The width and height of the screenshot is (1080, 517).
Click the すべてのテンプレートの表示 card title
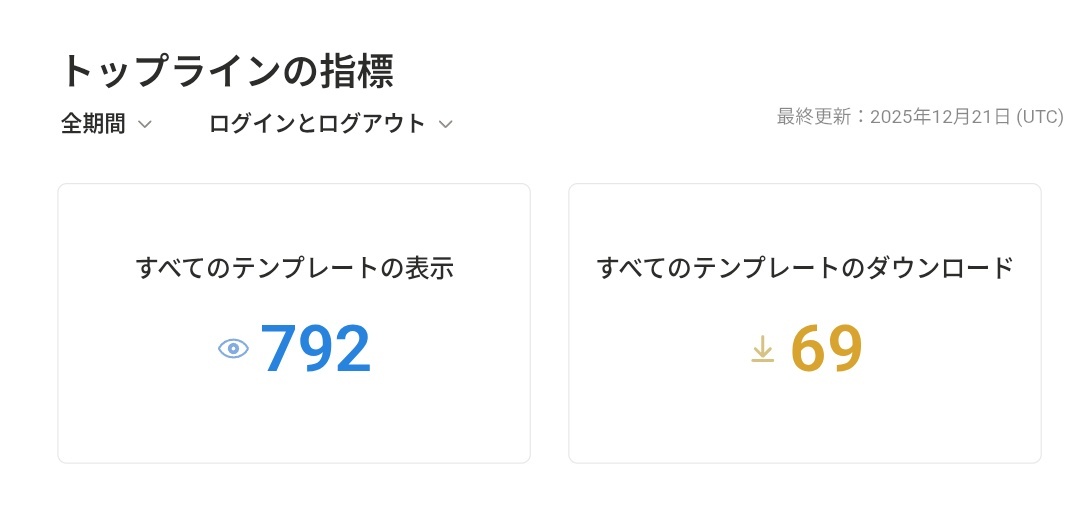point(294,268)
